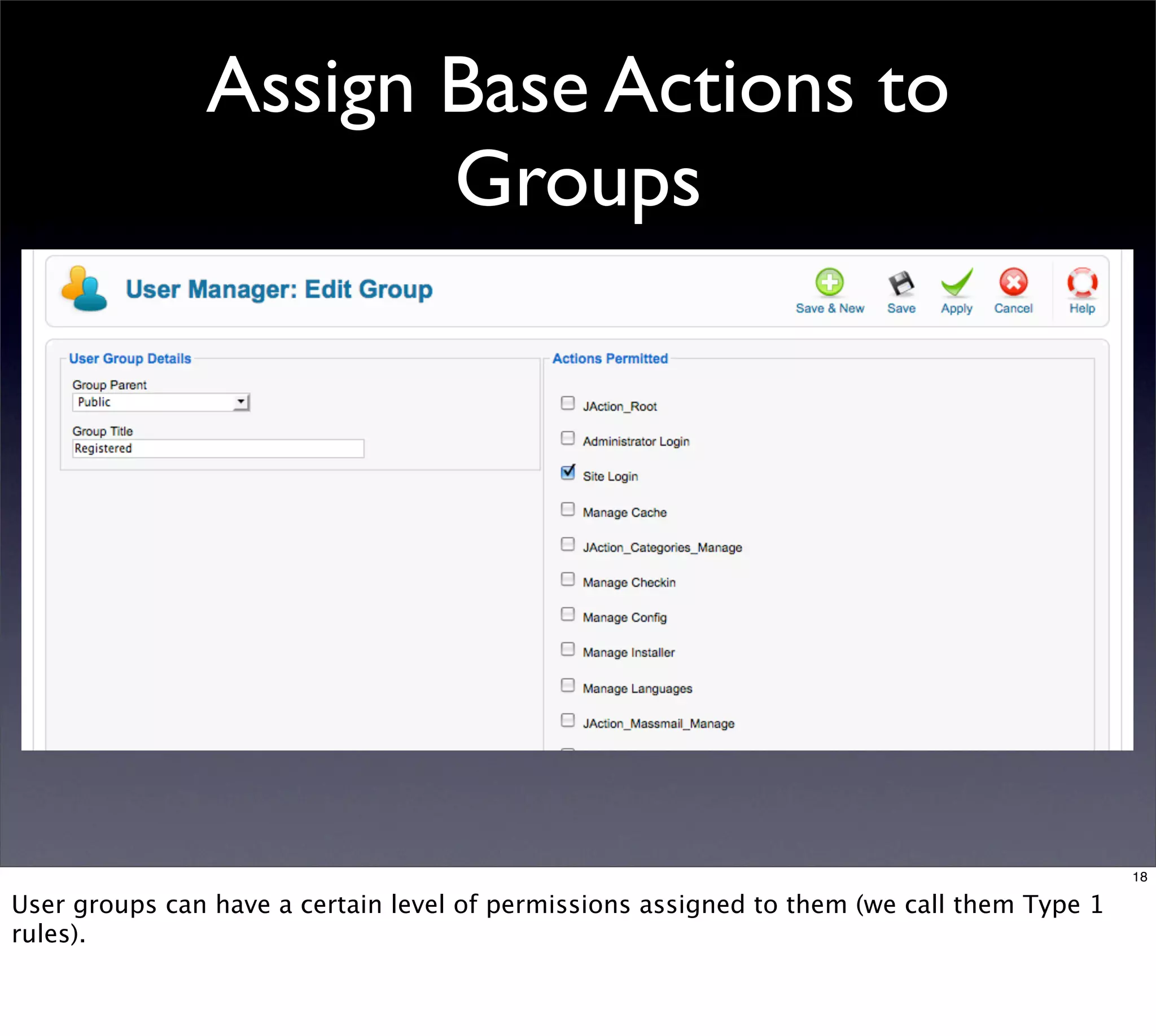Screen dimensions: 1156x1036
Task: Click the JAction_Massmail_Manage label text
Action: coord(658,724)
